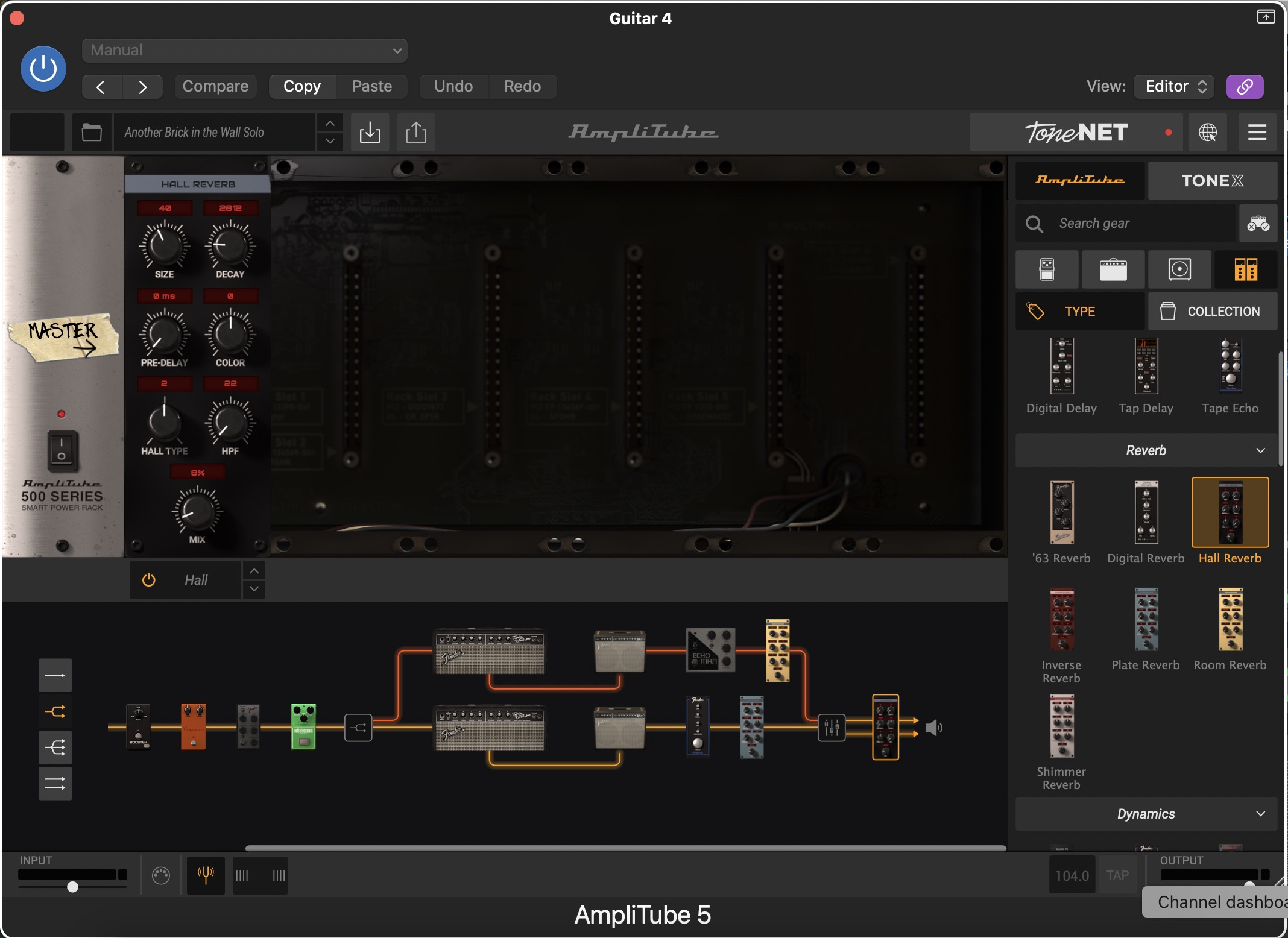Flip the 500 Series rack power switch
Screen dimensions: 1288x938
(62, 450)
